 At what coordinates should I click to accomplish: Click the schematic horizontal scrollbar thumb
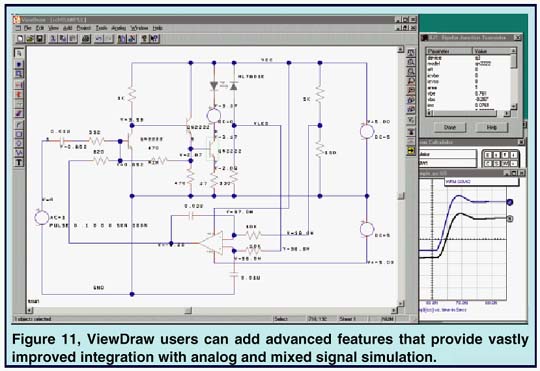[188, 311]
